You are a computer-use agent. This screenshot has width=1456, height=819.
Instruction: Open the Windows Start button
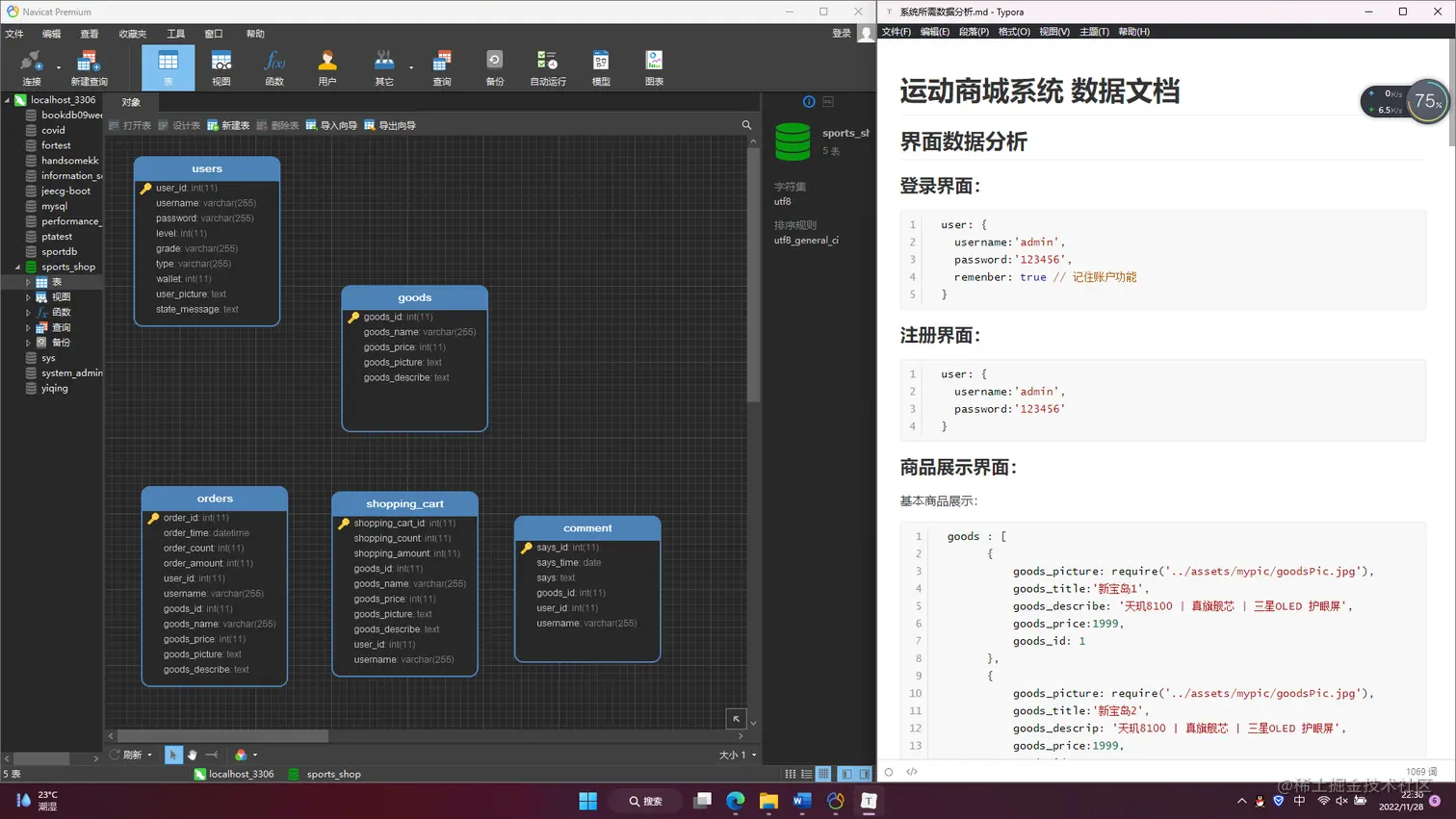pos(588,801)
